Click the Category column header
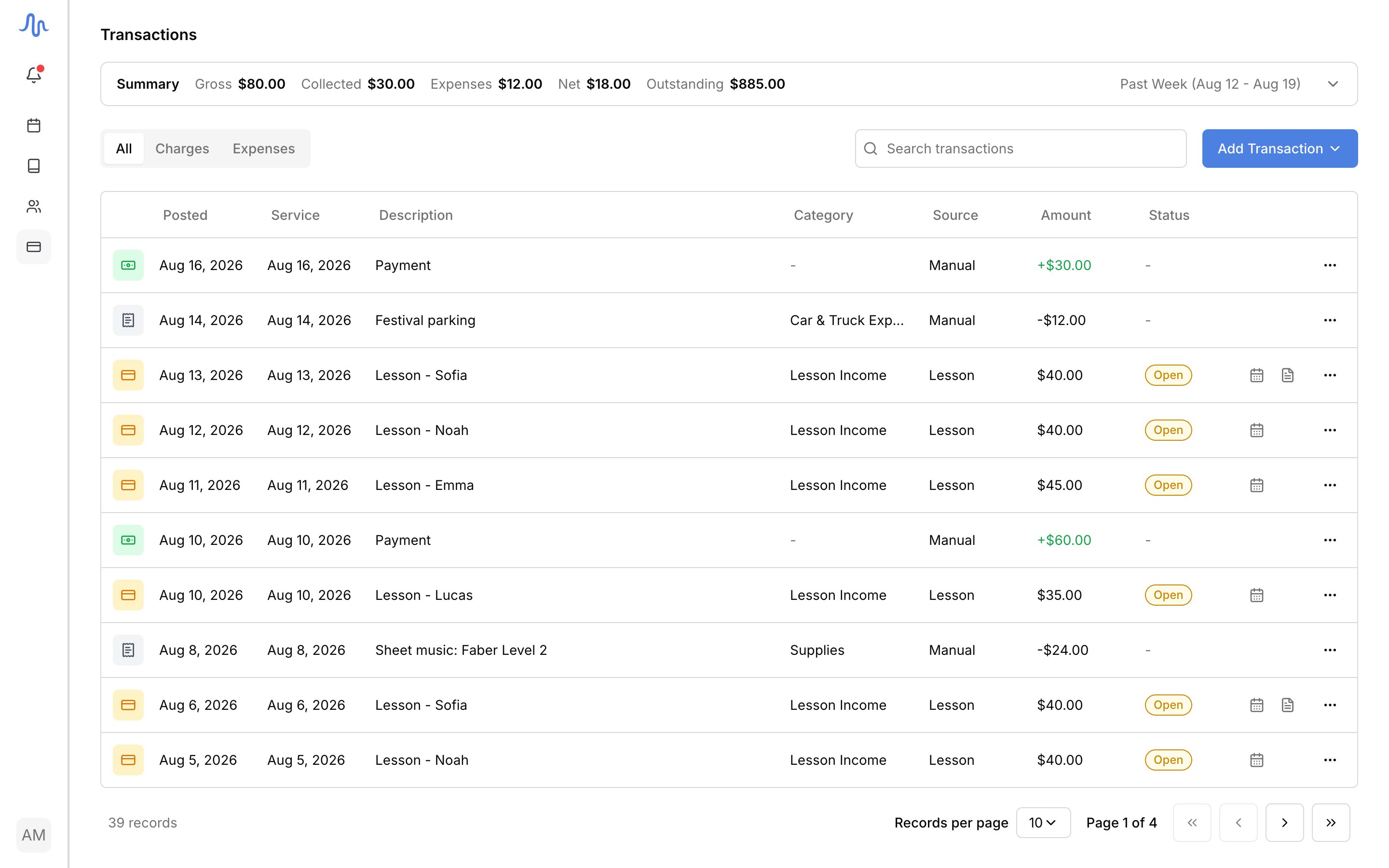Image resolution: width=1389 pixels, height=868 pixels. point(823,215)
